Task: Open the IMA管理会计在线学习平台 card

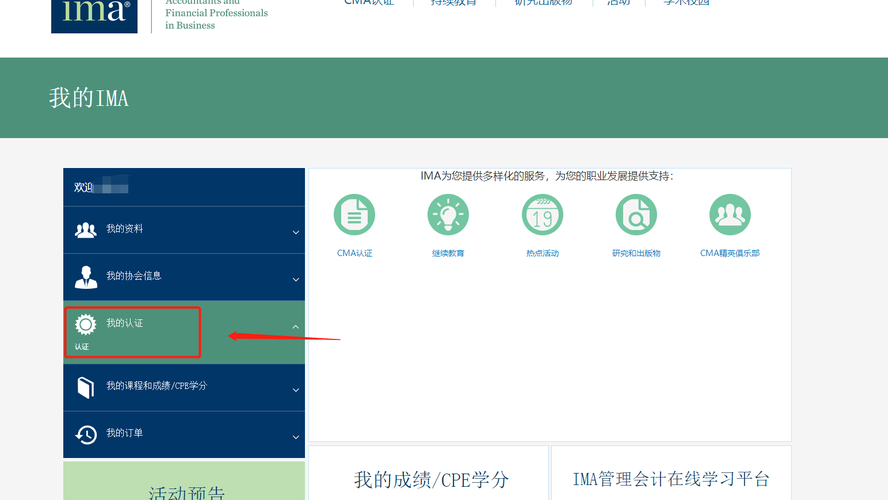Action: 670,480
